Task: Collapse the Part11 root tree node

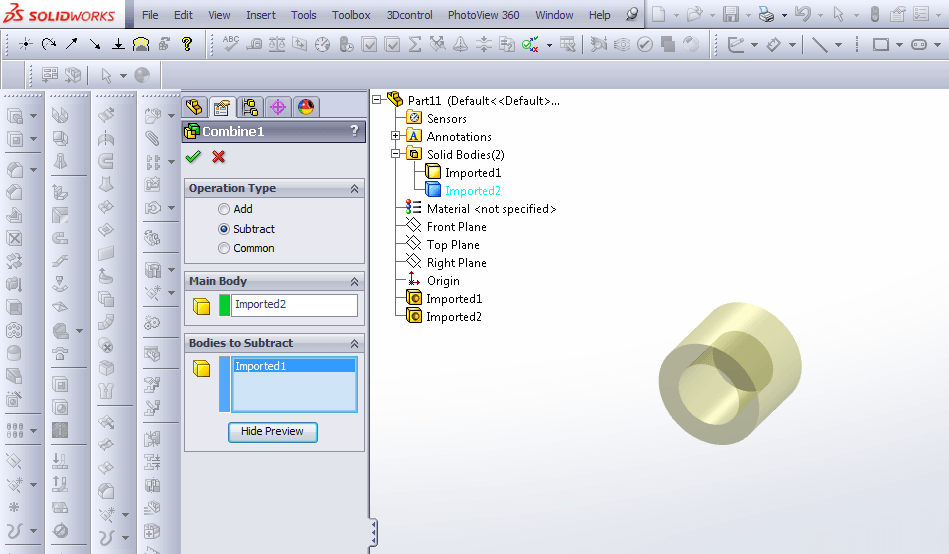Action: click(x=376, y=99)
